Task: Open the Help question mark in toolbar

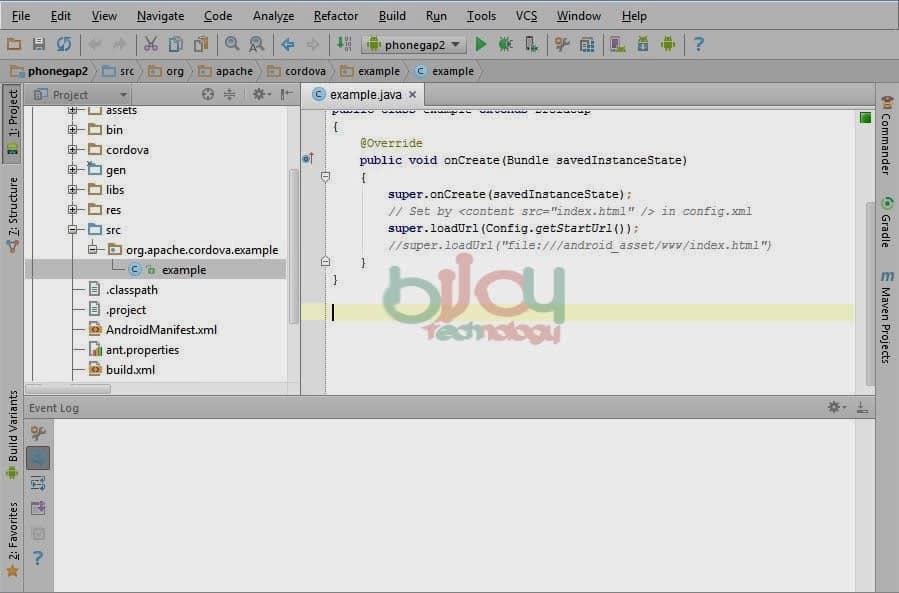Action: pyautogui.click(x=698, y=44)
